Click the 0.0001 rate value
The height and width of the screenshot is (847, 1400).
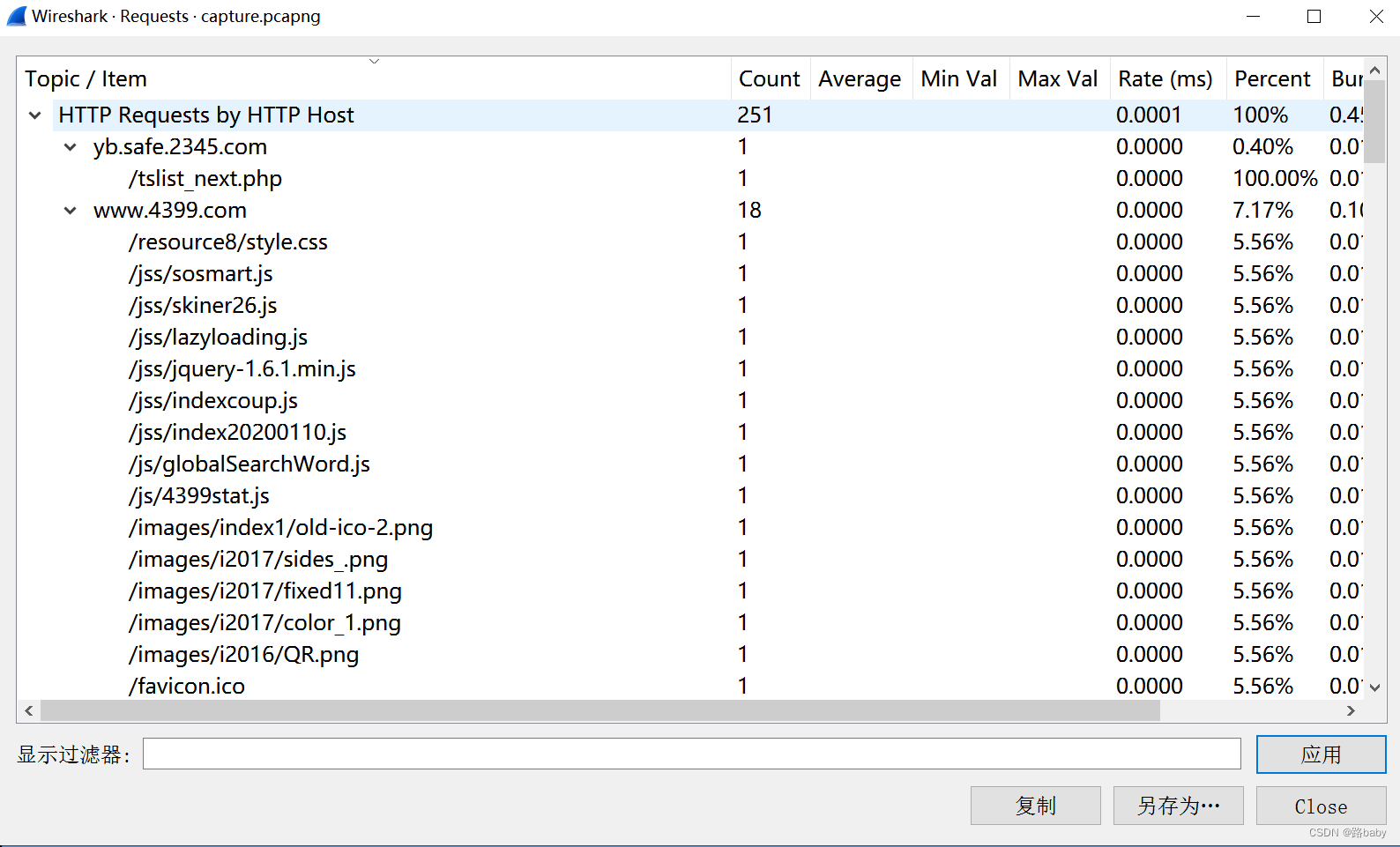click(1149, 115)
